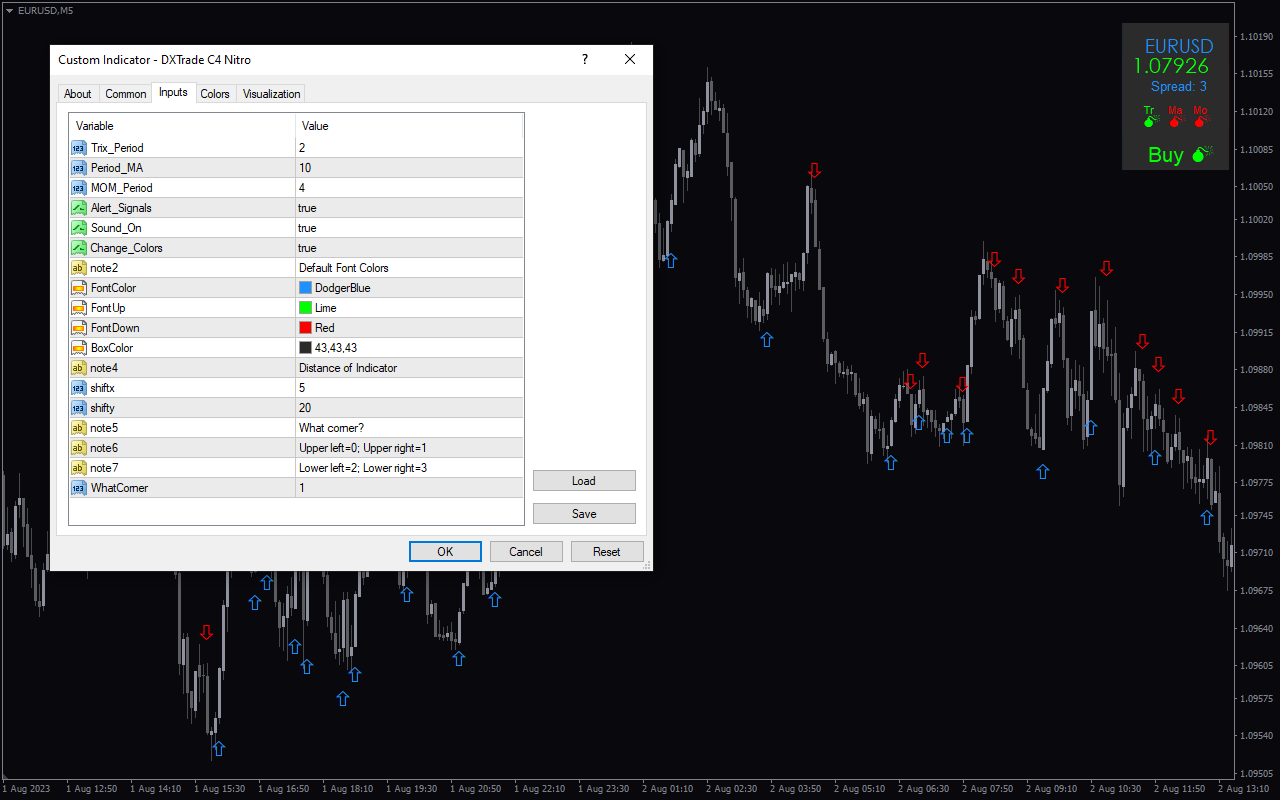
Task: Switch to the About tab
Action: click(x=78, y=94)
